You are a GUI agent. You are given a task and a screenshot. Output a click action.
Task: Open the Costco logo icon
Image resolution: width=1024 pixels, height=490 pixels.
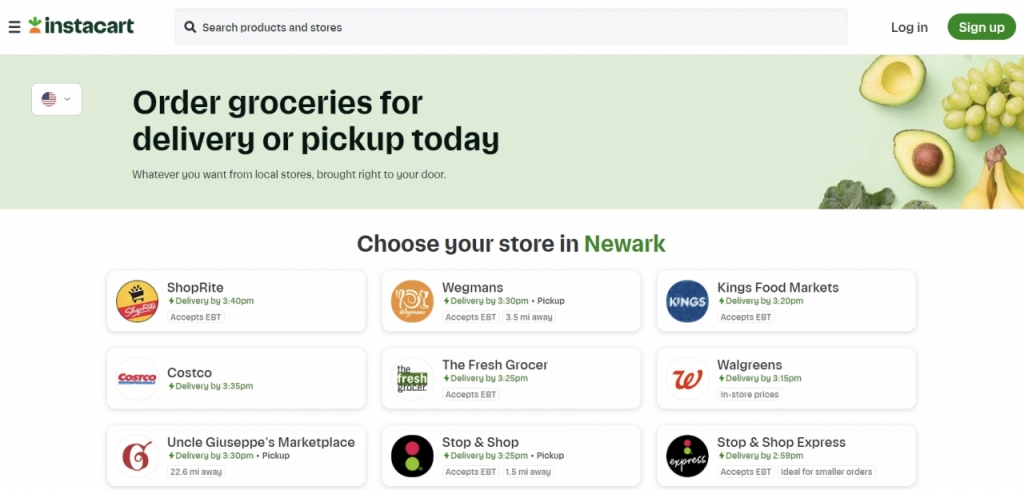(137, 378)
